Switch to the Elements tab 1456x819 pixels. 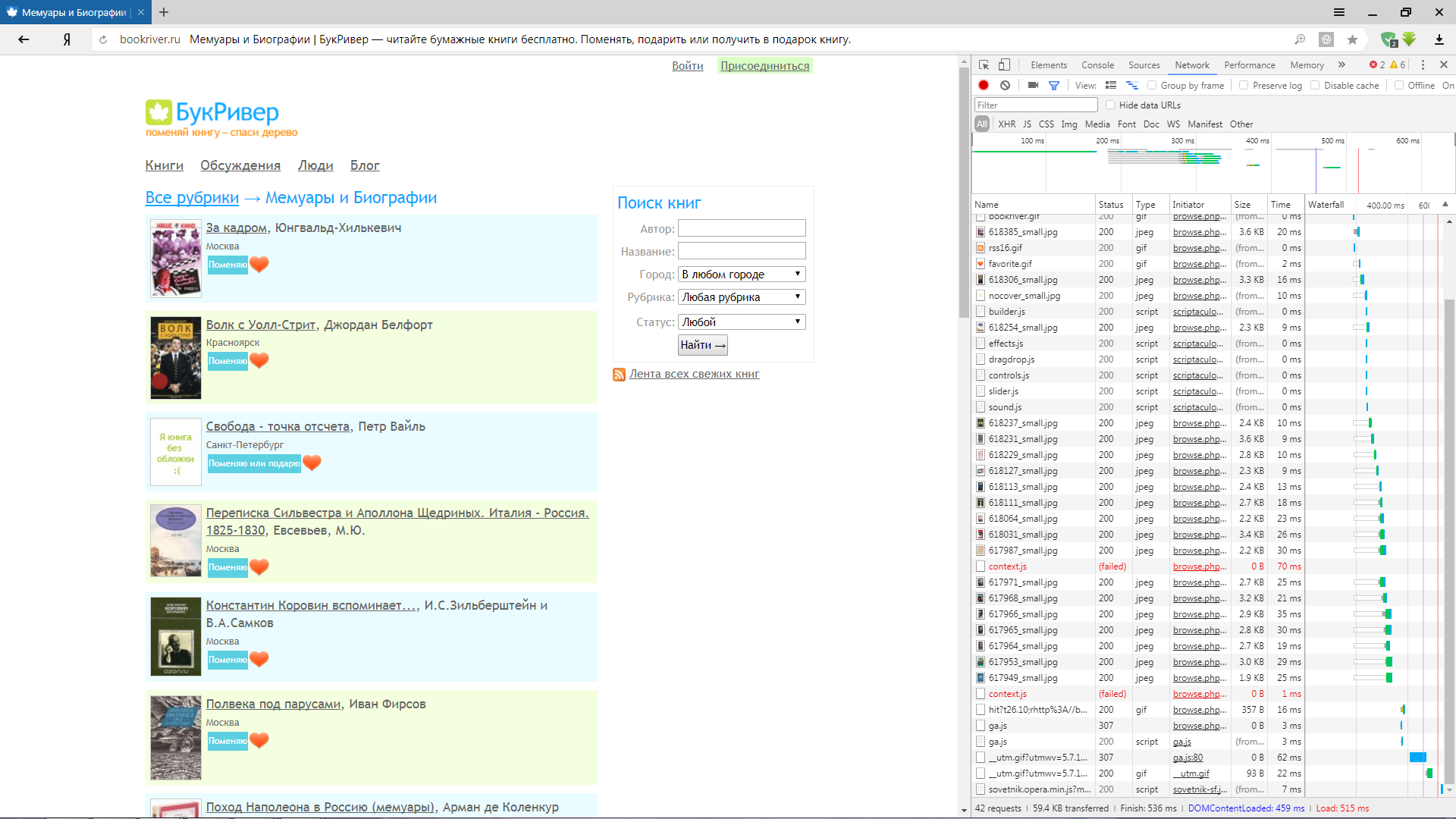coord(1049,65)
